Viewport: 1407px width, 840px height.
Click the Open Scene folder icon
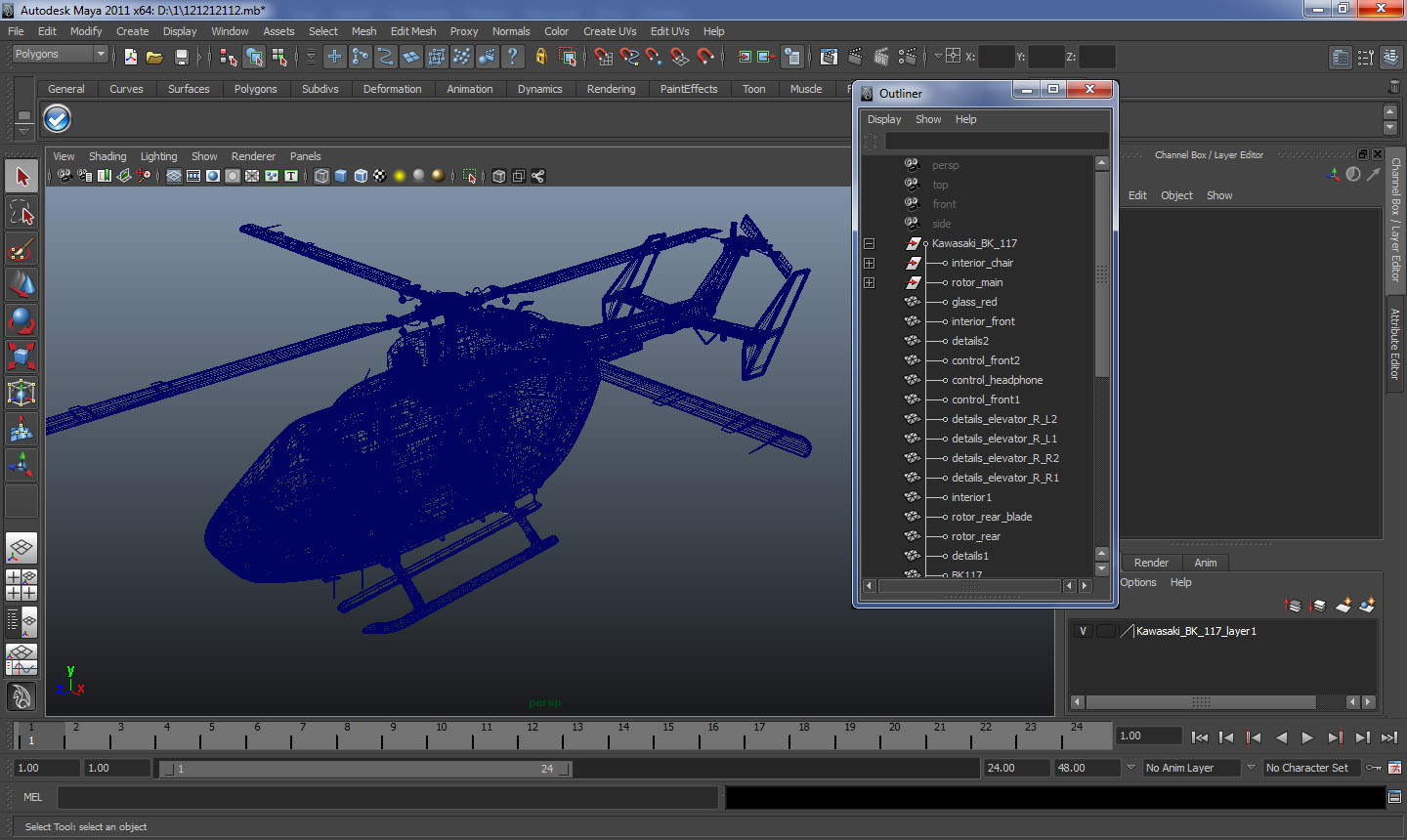pyautogui.click(x=154, y=57)
